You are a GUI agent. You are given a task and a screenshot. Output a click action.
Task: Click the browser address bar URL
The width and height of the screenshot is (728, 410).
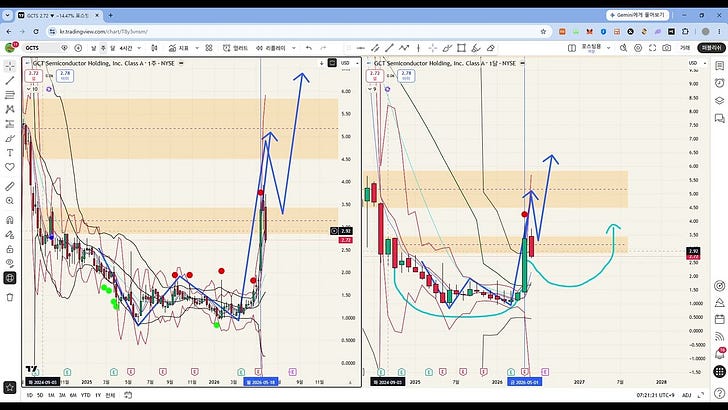coord(104,32)
